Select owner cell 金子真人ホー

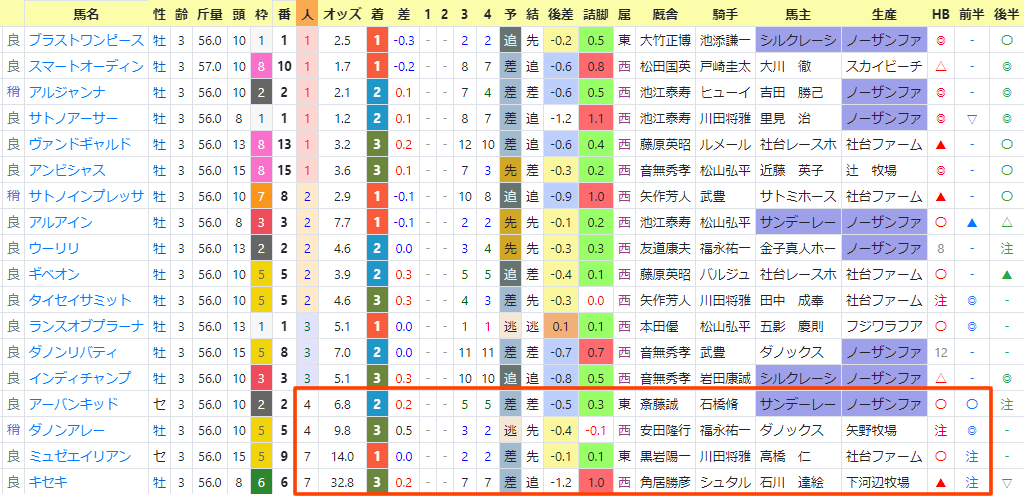click(x=798, y=249)
